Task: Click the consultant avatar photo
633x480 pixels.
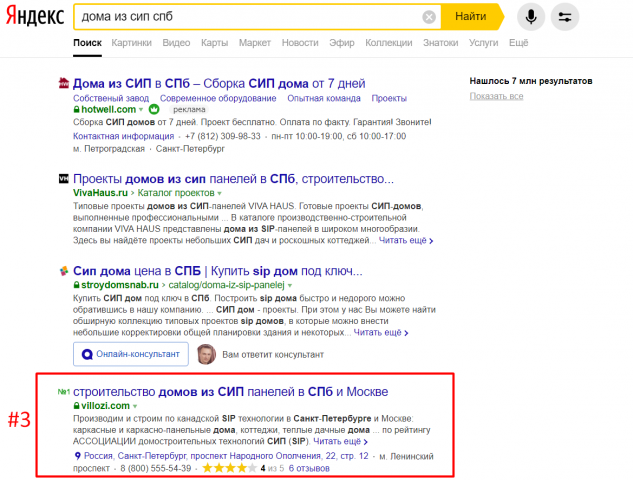Action: pos(206,354)
